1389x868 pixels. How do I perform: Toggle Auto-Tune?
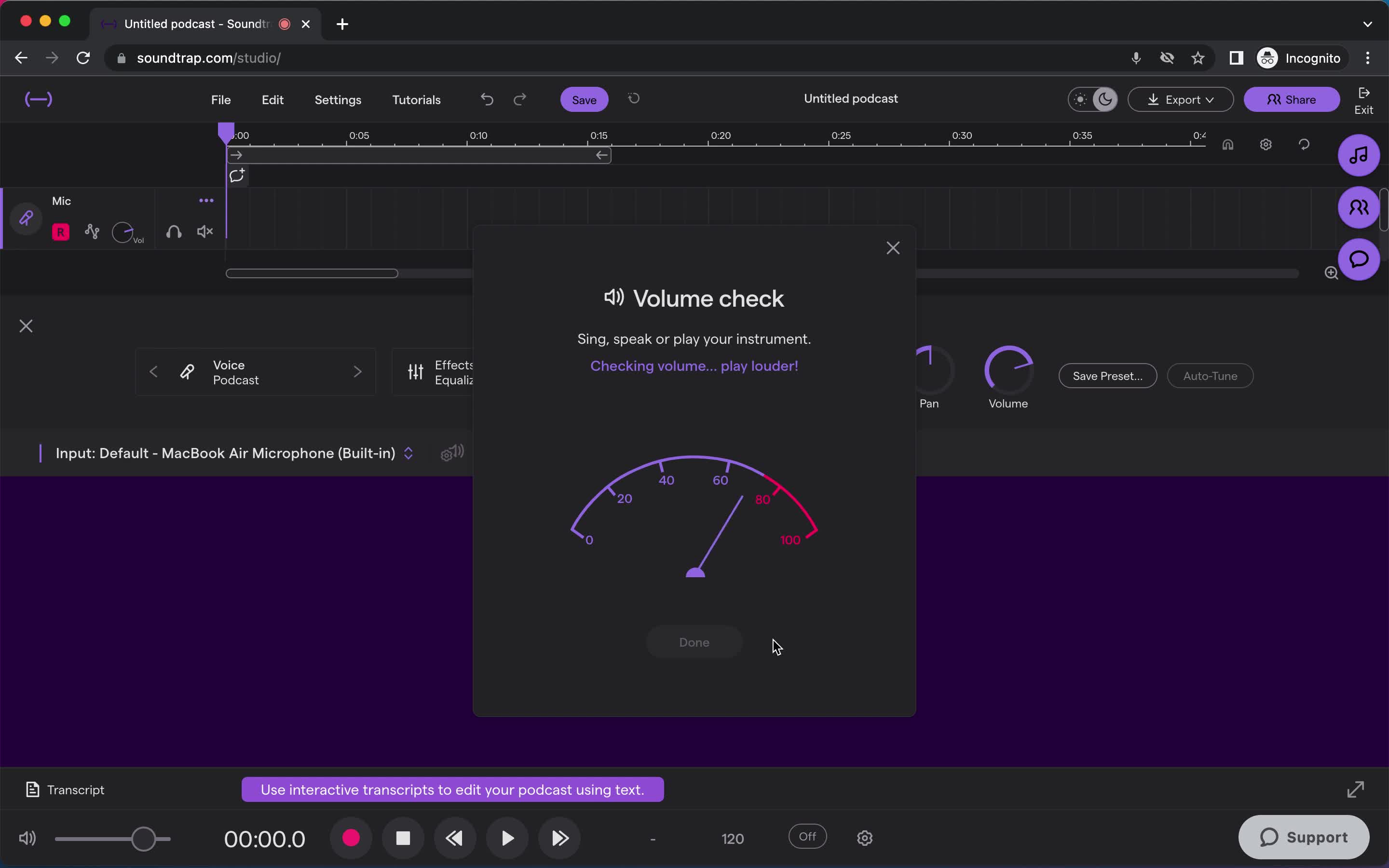(1210, 376)
